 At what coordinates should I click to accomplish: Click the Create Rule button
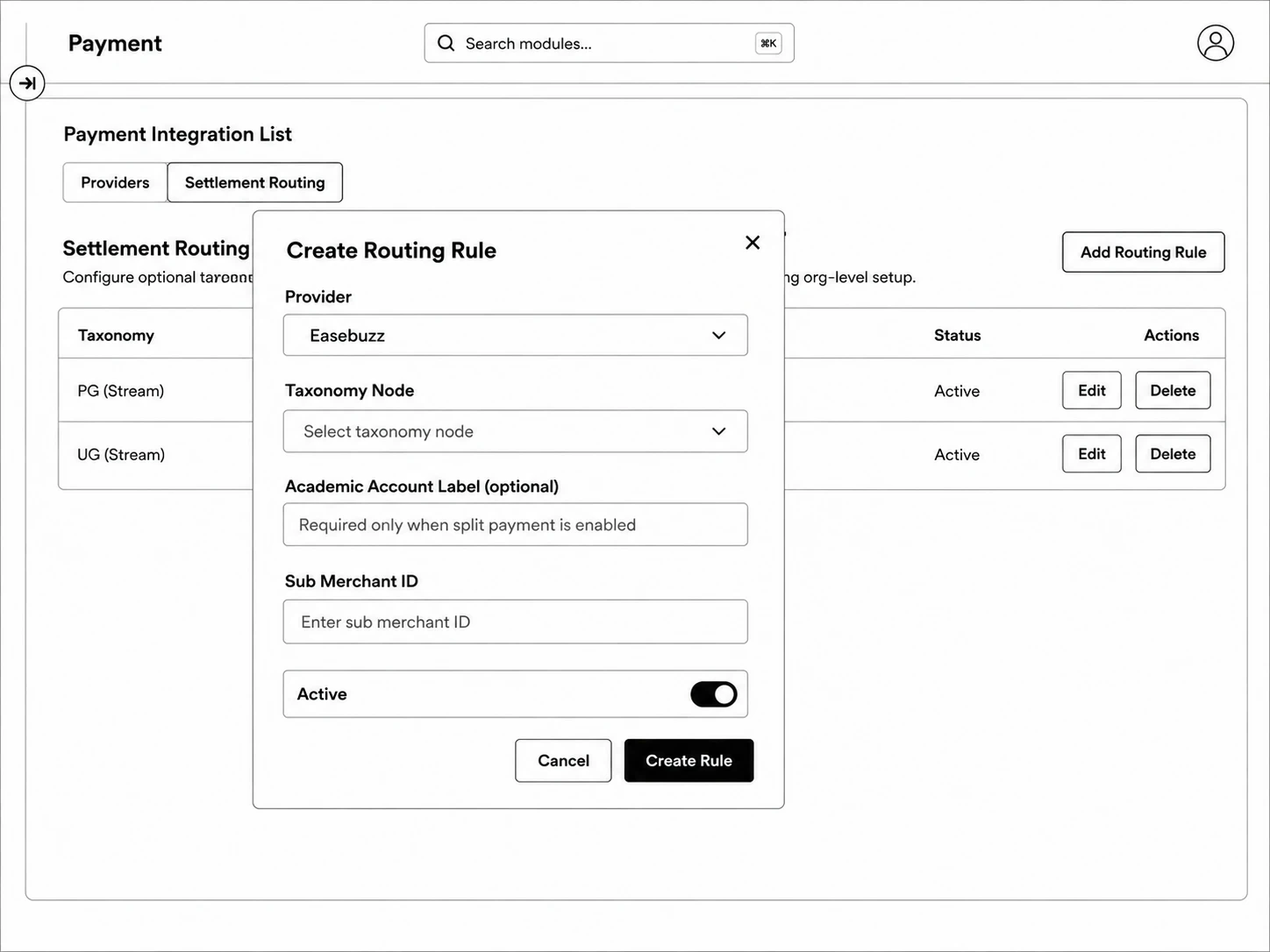[x=689, y=761]
